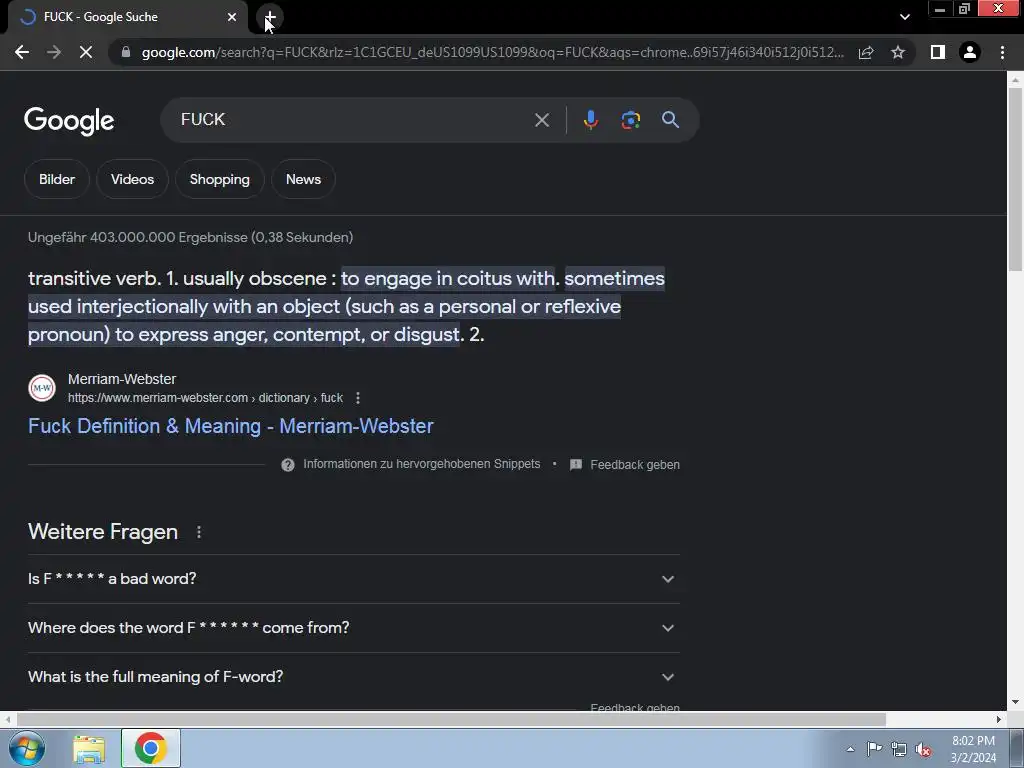
Task: Close the FUCK - Google Suche tab
Action: pyautogui.click(x=232, y=17)
